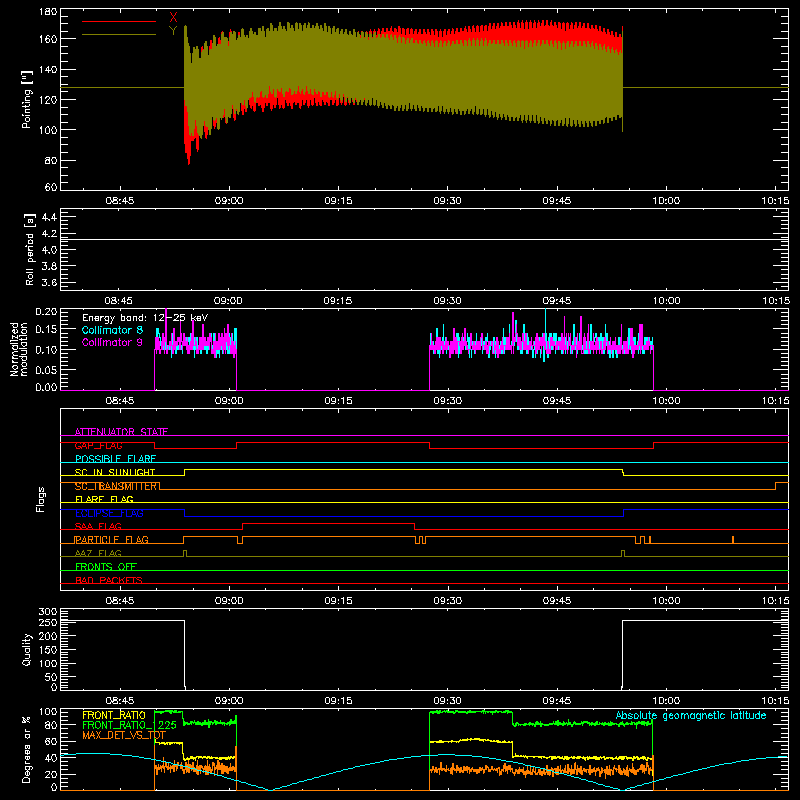Select the Pointing axis title

point(27,99)
